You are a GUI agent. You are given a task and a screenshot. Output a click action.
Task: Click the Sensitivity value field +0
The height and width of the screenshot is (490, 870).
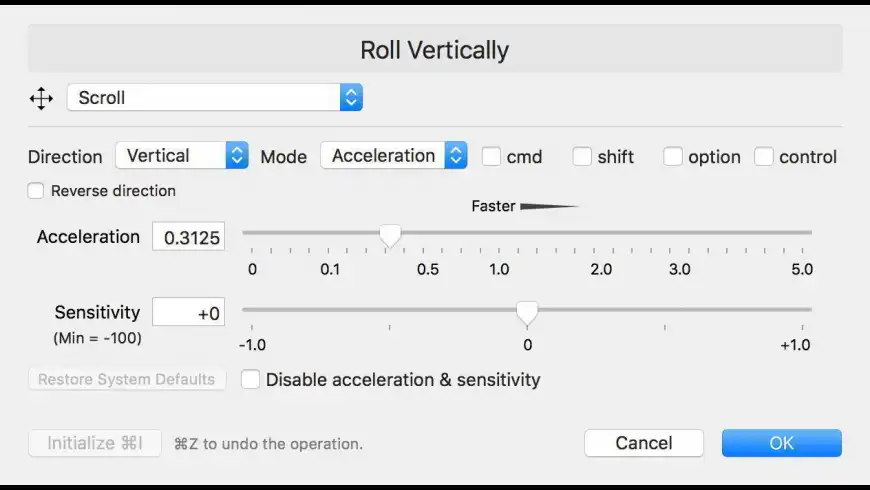click(189, 312)
